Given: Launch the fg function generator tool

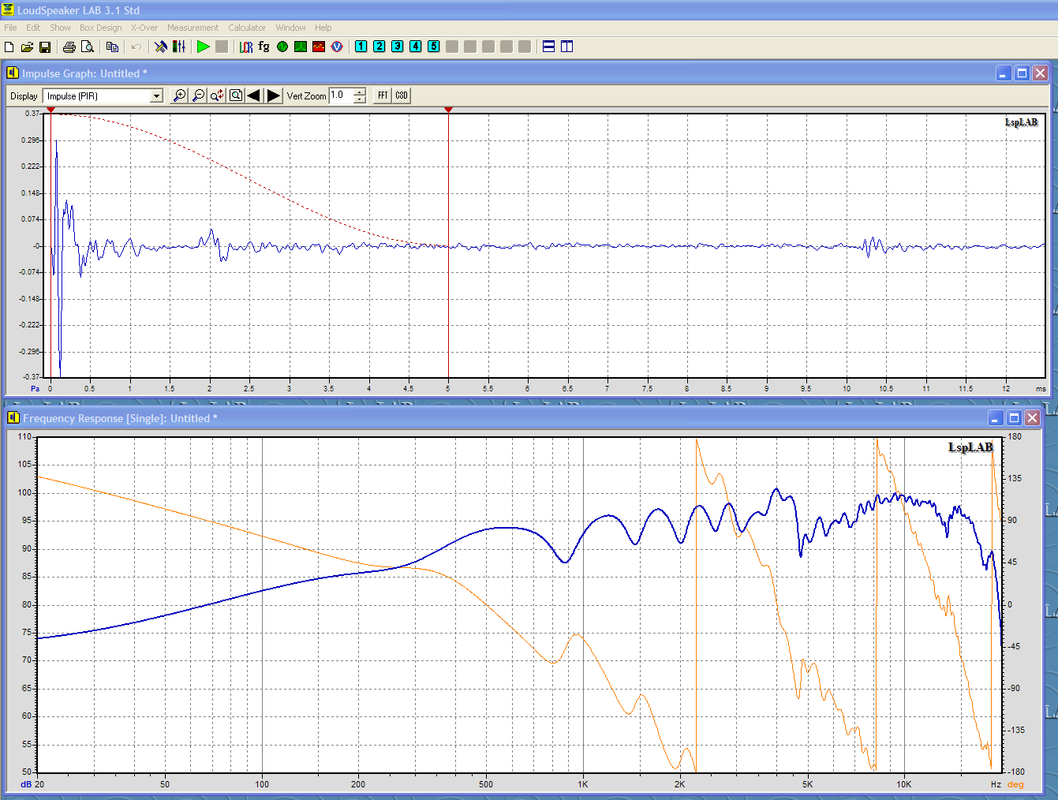Looking at the screenshot, I should (264, 47).
